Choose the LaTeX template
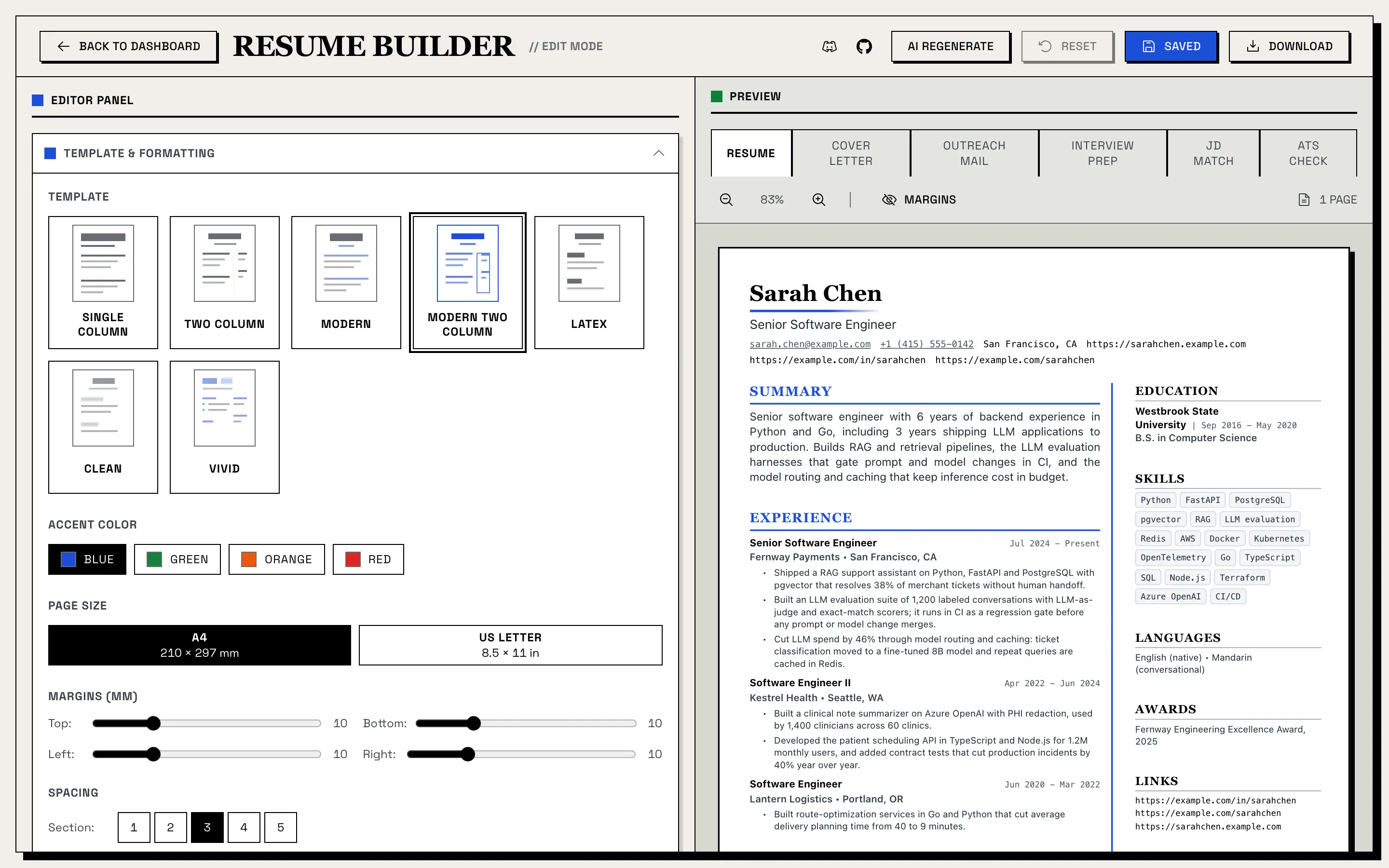This screenshot has height=868, width=1389. coord(589,283)
